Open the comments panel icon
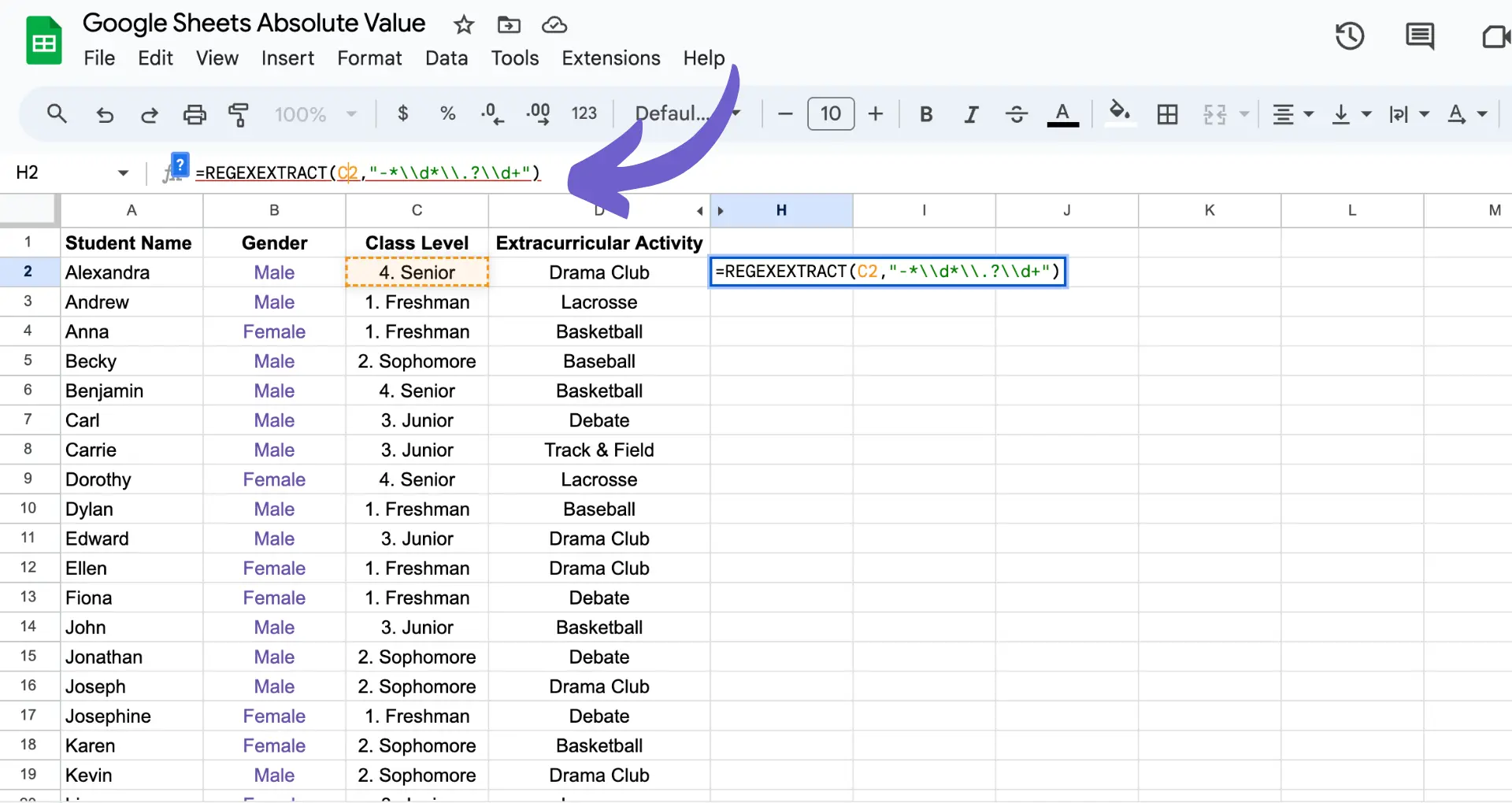This screenshot has width=1512, height=803. 1420,36
